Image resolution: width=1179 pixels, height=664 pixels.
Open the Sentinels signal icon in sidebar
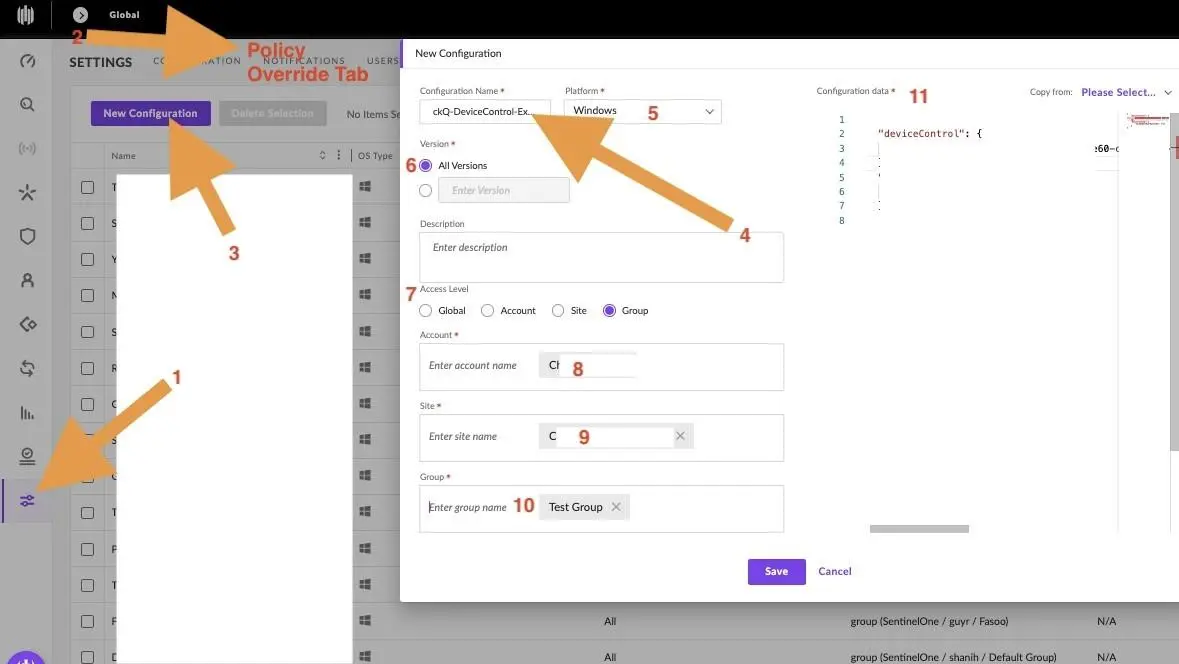pos(27,148)
